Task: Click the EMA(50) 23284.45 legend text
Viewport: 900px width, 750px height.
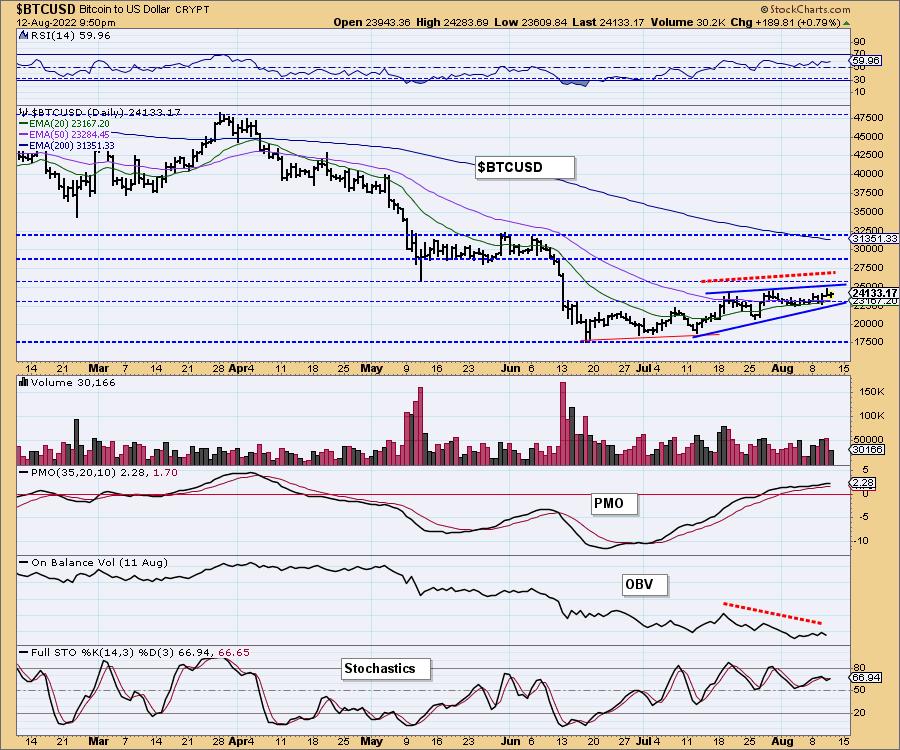Action: click(69, 135)
